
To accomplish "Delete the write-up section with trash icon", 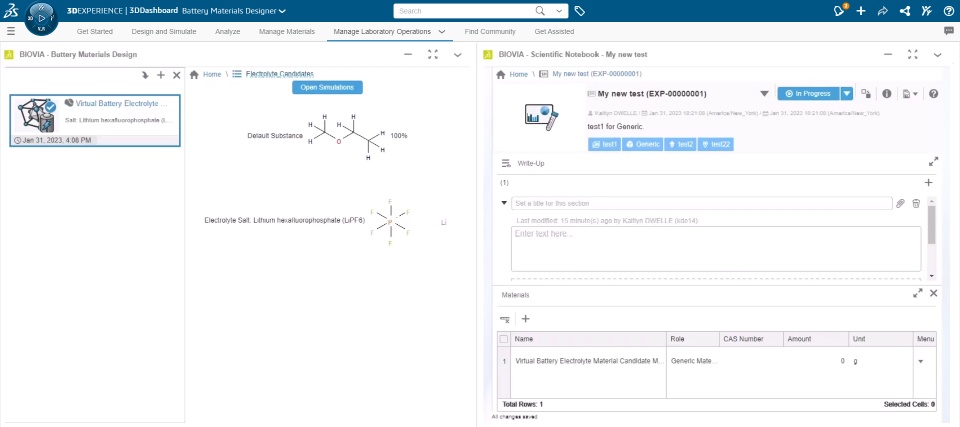I will click(x=916, y=203).
